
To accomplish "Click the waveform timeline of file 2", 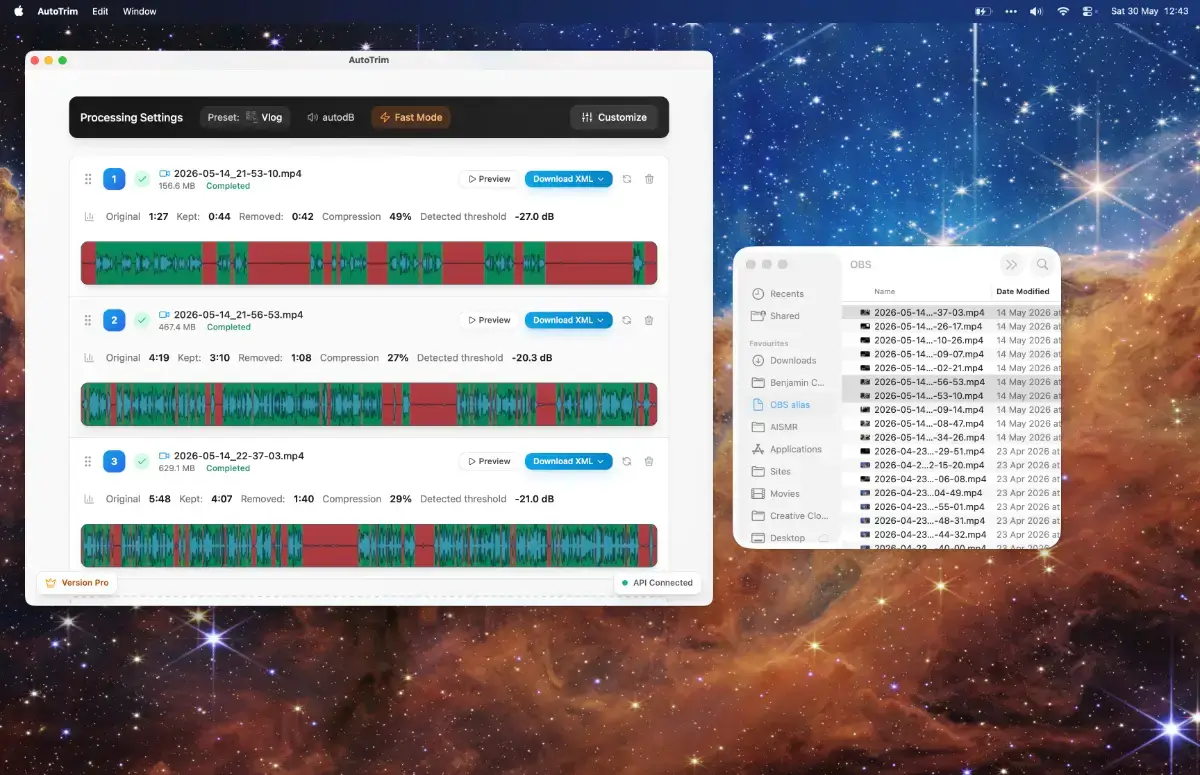I will pos(369,404).
